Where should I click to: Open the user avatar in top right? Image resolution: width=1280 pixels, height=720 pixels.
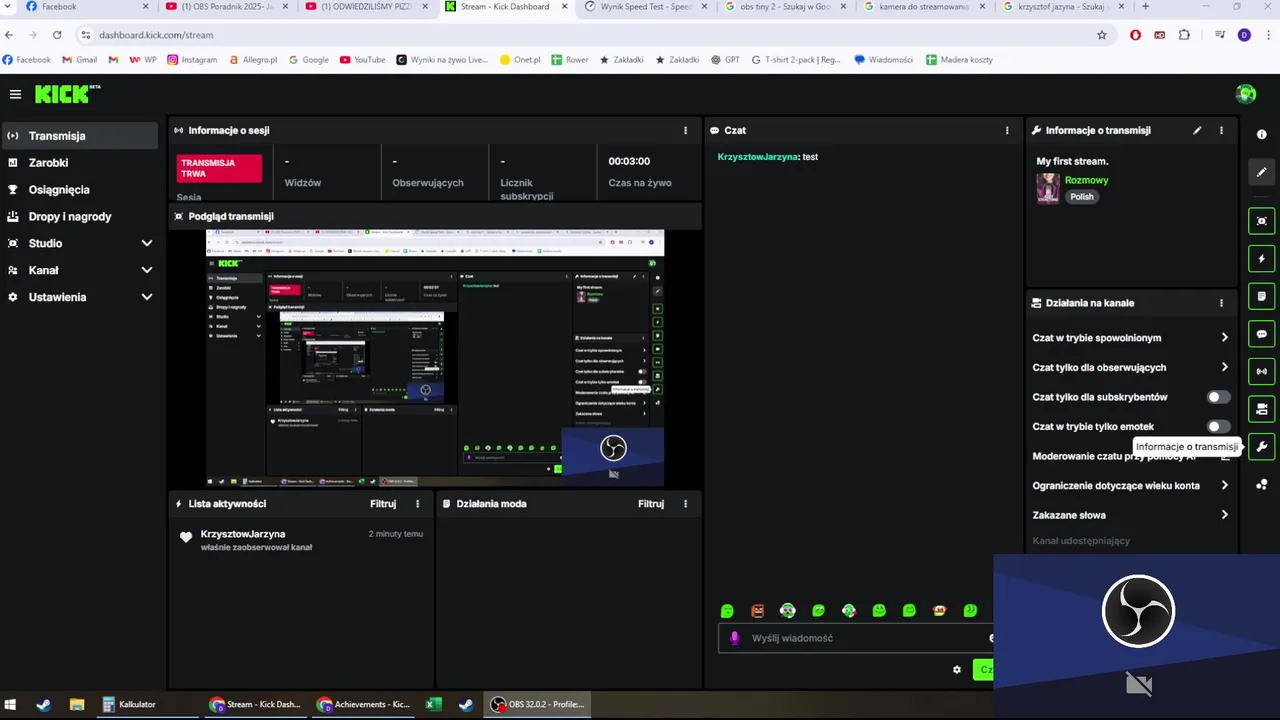(1246, 94)
